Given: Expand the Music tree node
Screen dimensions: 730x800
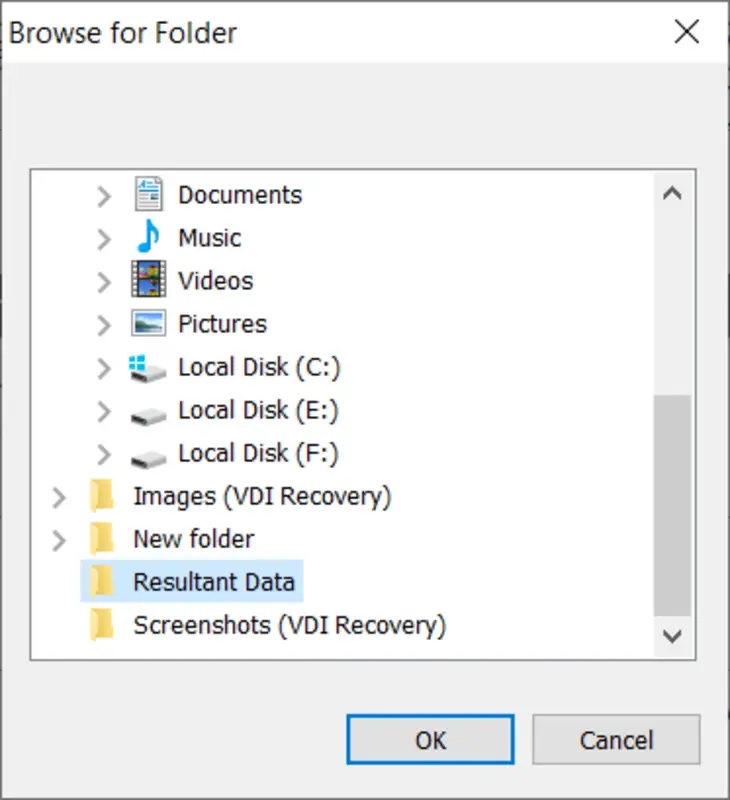Looking at the screenshot, I should pyautogui.click(x=104, y=238).
